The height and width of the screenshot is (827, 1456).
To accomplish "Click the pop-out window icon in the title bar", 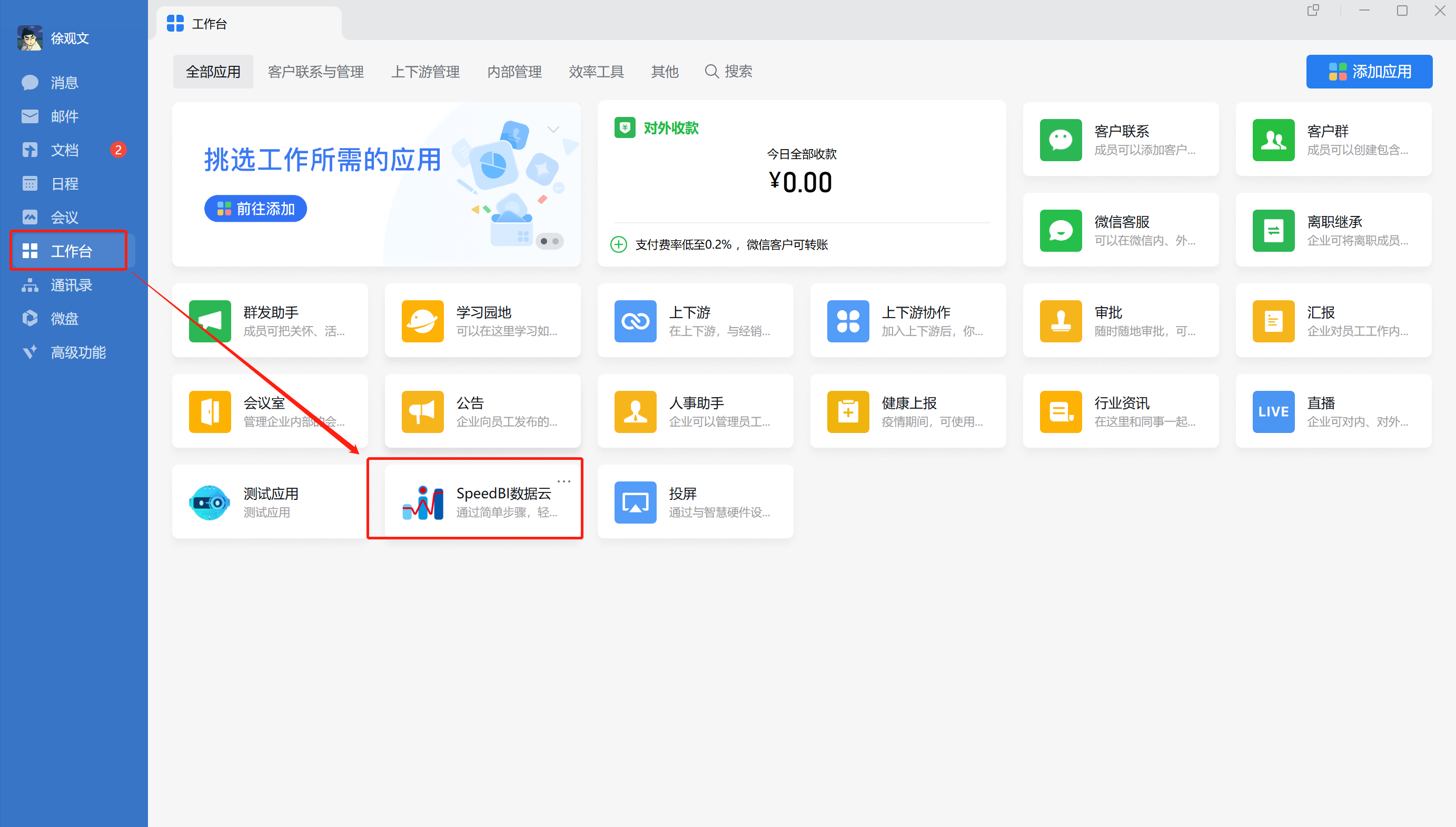I will point(1313,10).
